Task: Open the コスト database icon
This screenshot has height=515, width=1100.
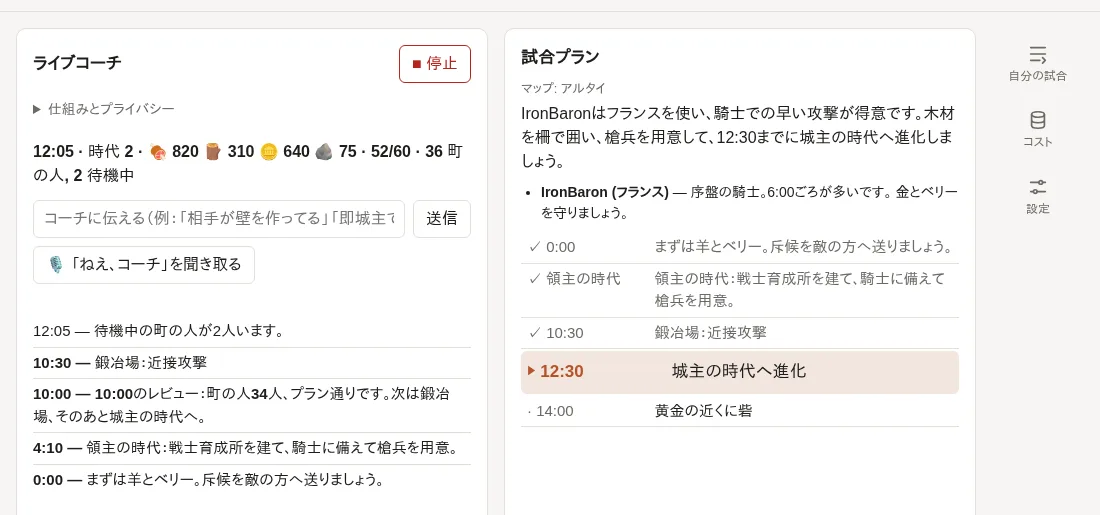Action: [x=1038, y=129]
